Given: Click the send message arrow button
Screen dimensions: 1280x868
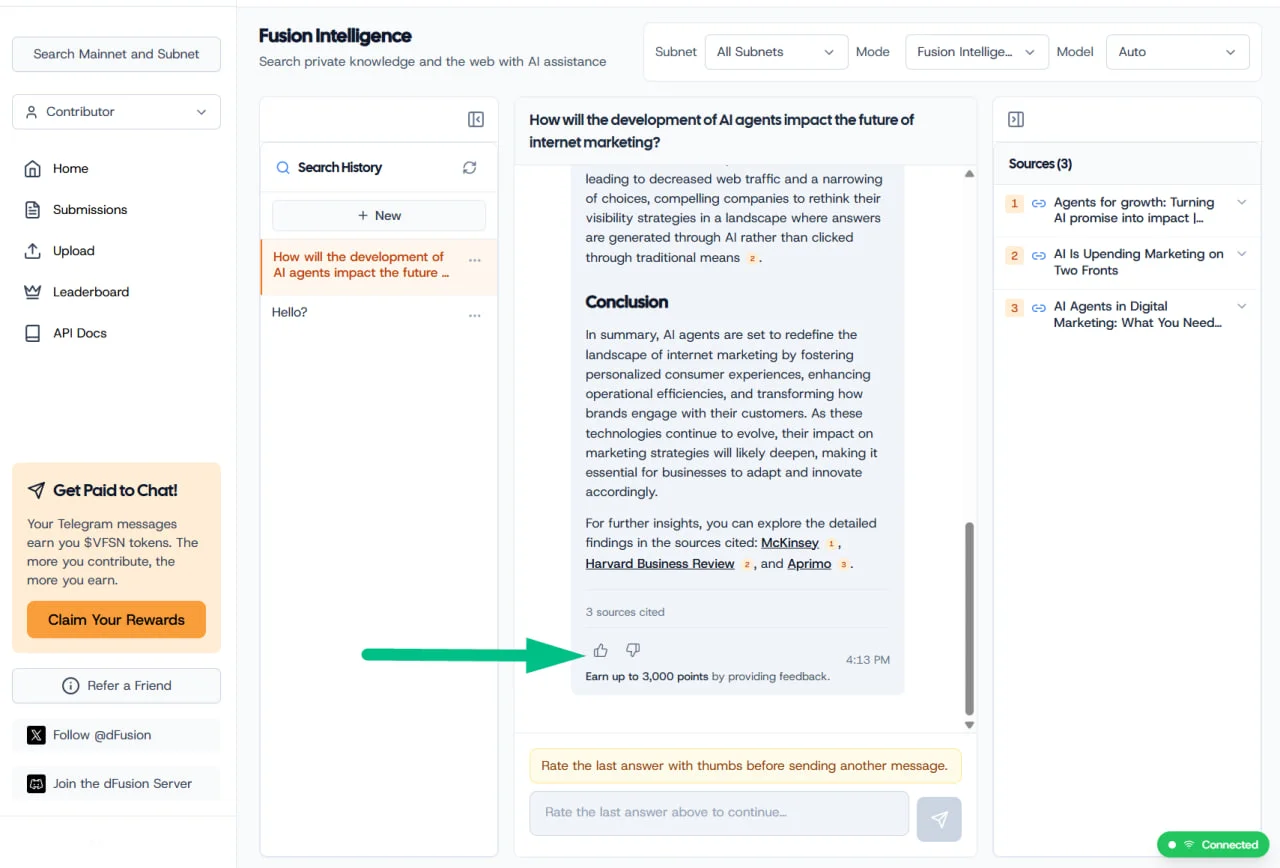Looking at the screenshot, I should pos(939,820).
